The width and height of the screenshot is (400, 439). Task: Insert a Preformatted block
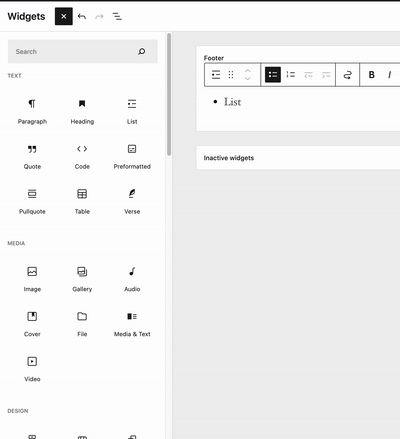pyautogui.click(x=132, y=157)
